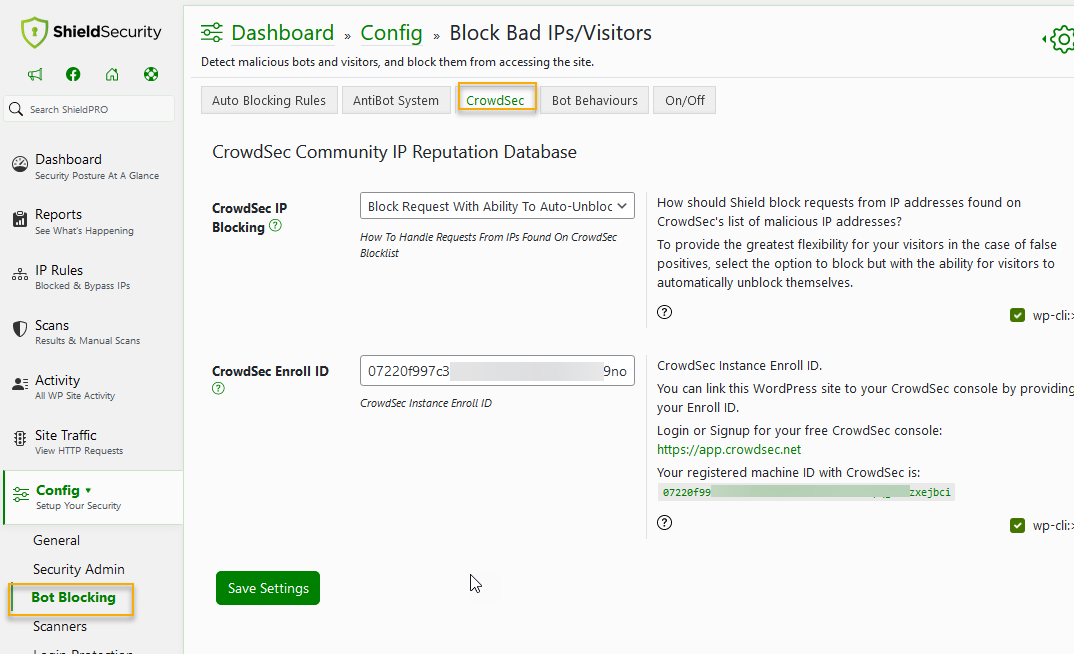Open the Bot Behaviours tab

tap(594, 99)
